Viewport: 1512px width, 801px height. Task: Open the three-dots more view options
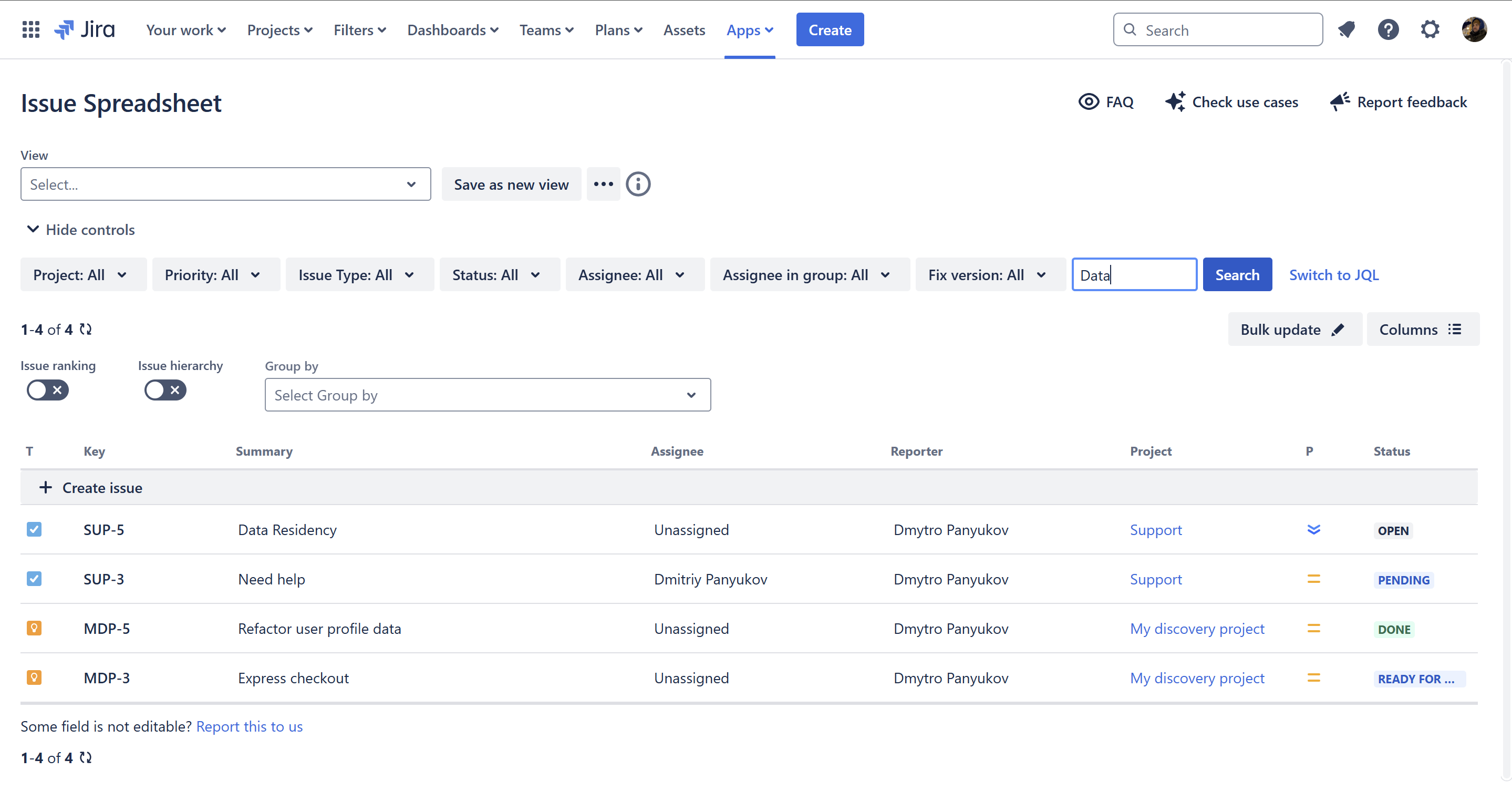pos(603,184)
